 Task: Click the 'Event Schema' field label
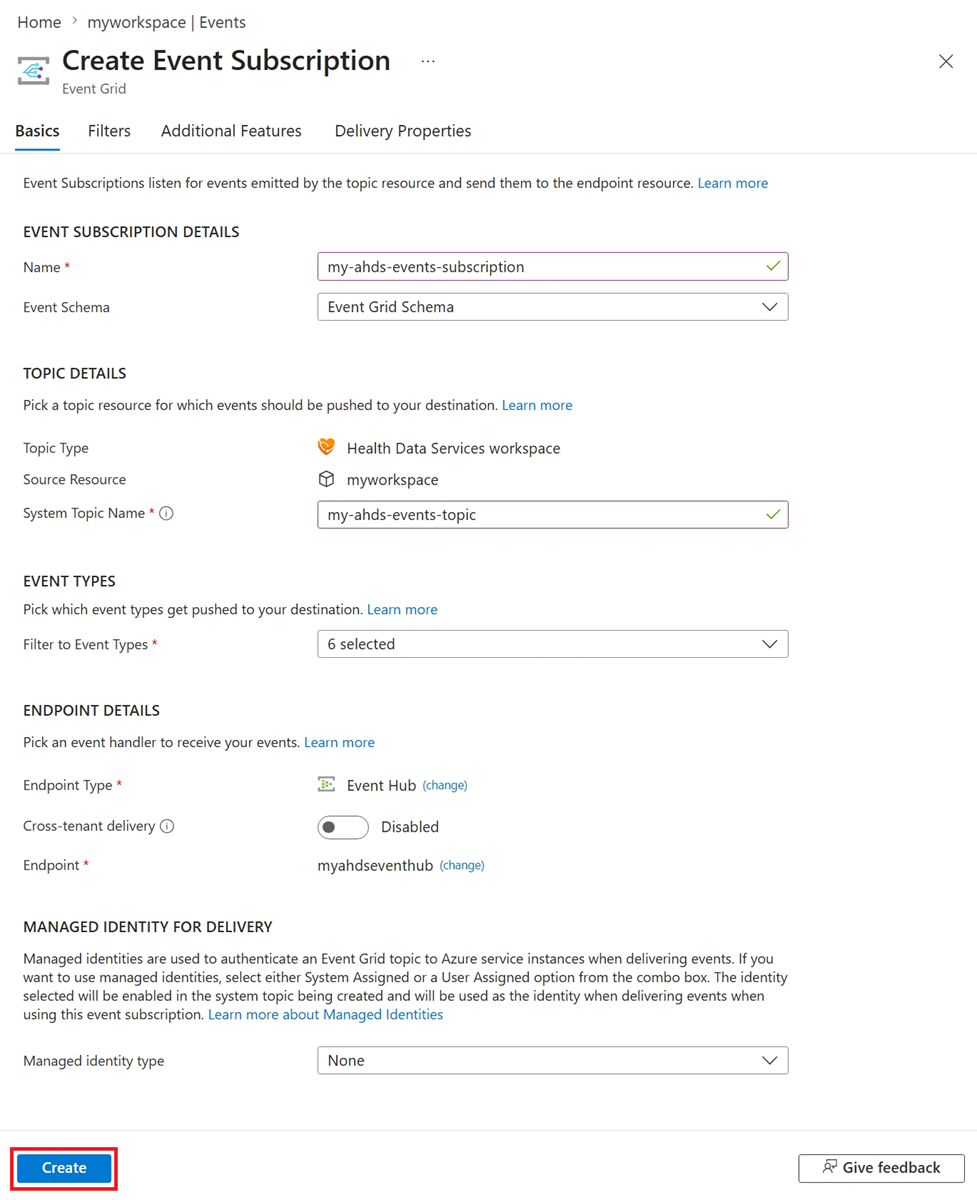point(66,308)
